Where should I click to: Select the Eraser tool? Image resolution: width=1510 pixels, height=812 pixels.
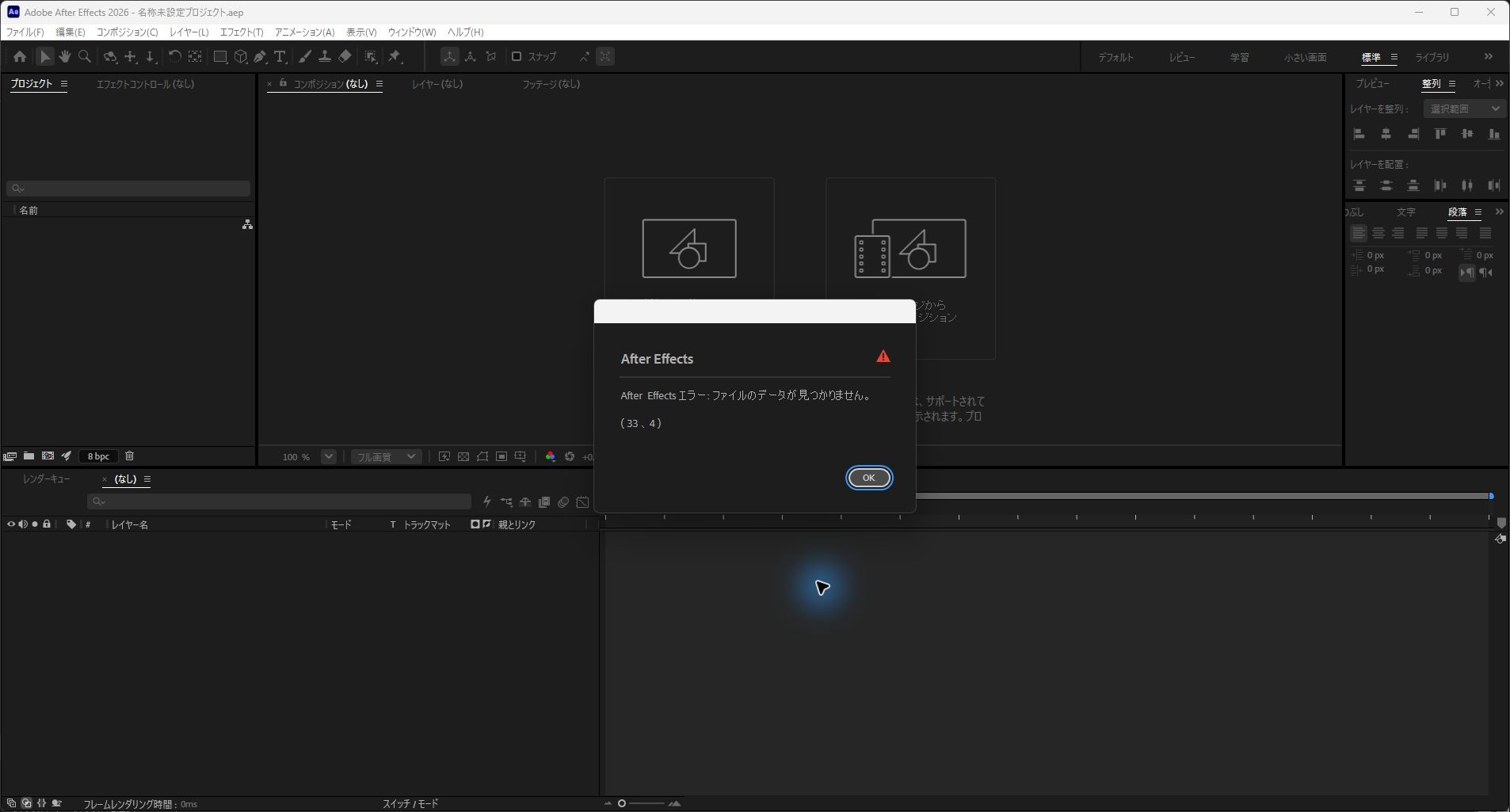coord(345,56)
